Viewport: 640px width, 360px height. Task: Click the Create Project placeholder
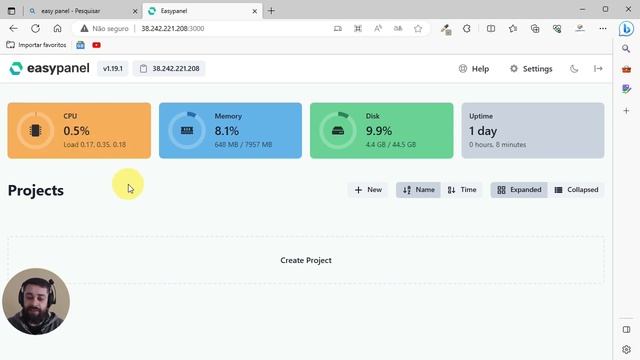[x=306, y=260]
